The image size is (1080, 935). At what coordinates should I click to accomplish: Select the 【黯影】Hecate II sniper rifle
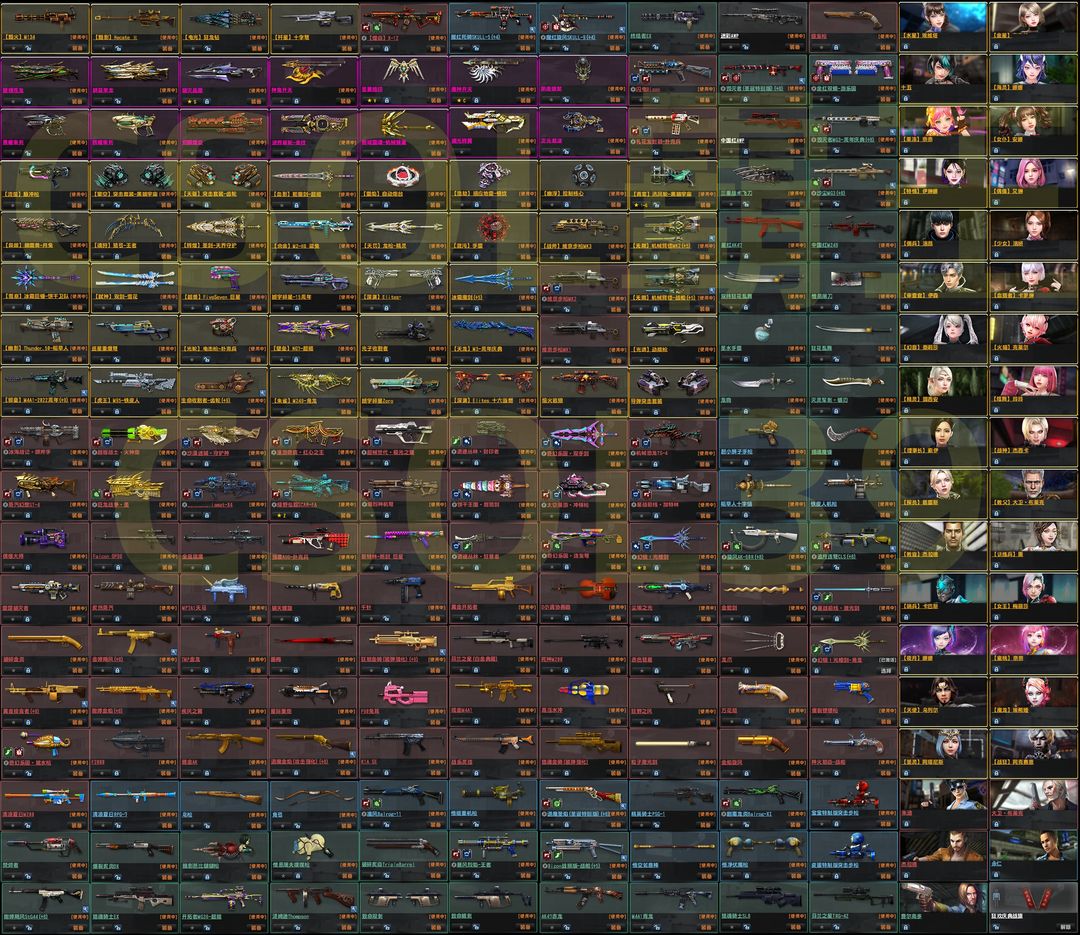pos(134,16)
